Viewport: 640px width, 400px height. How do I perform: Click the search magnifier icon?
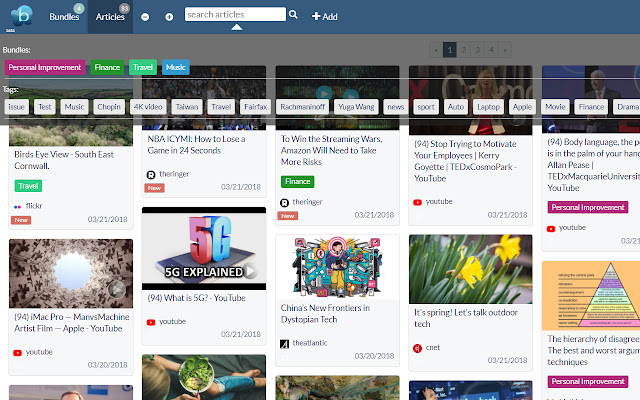pyautogui.click(x=293, y=16)
